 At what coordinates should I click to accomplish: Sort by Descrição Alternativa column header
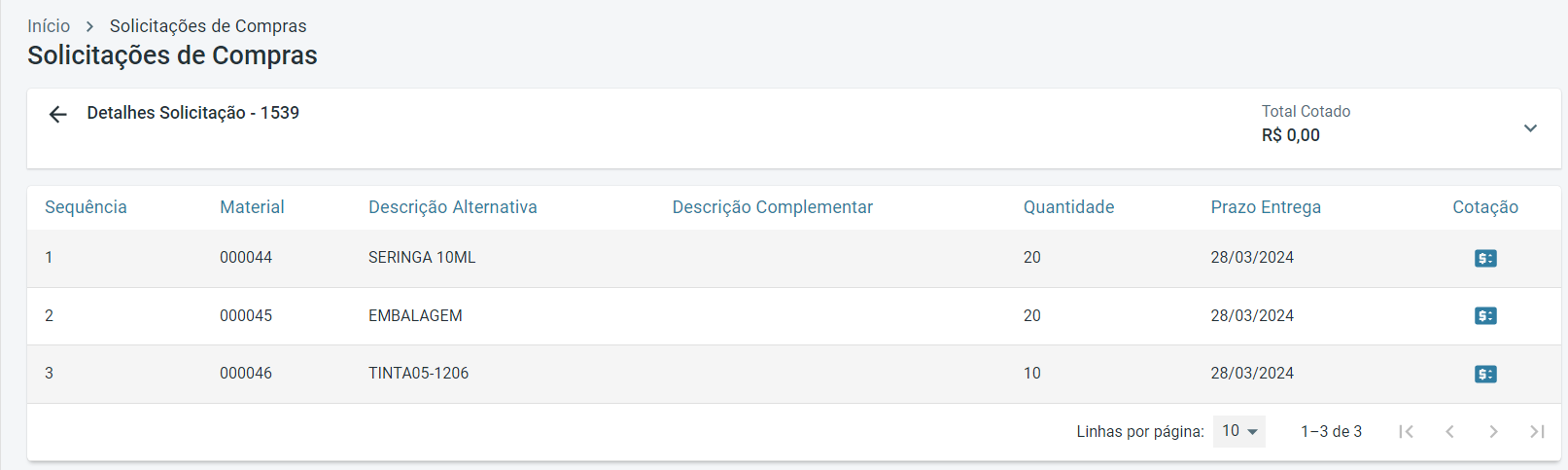(x=452, y=207)
